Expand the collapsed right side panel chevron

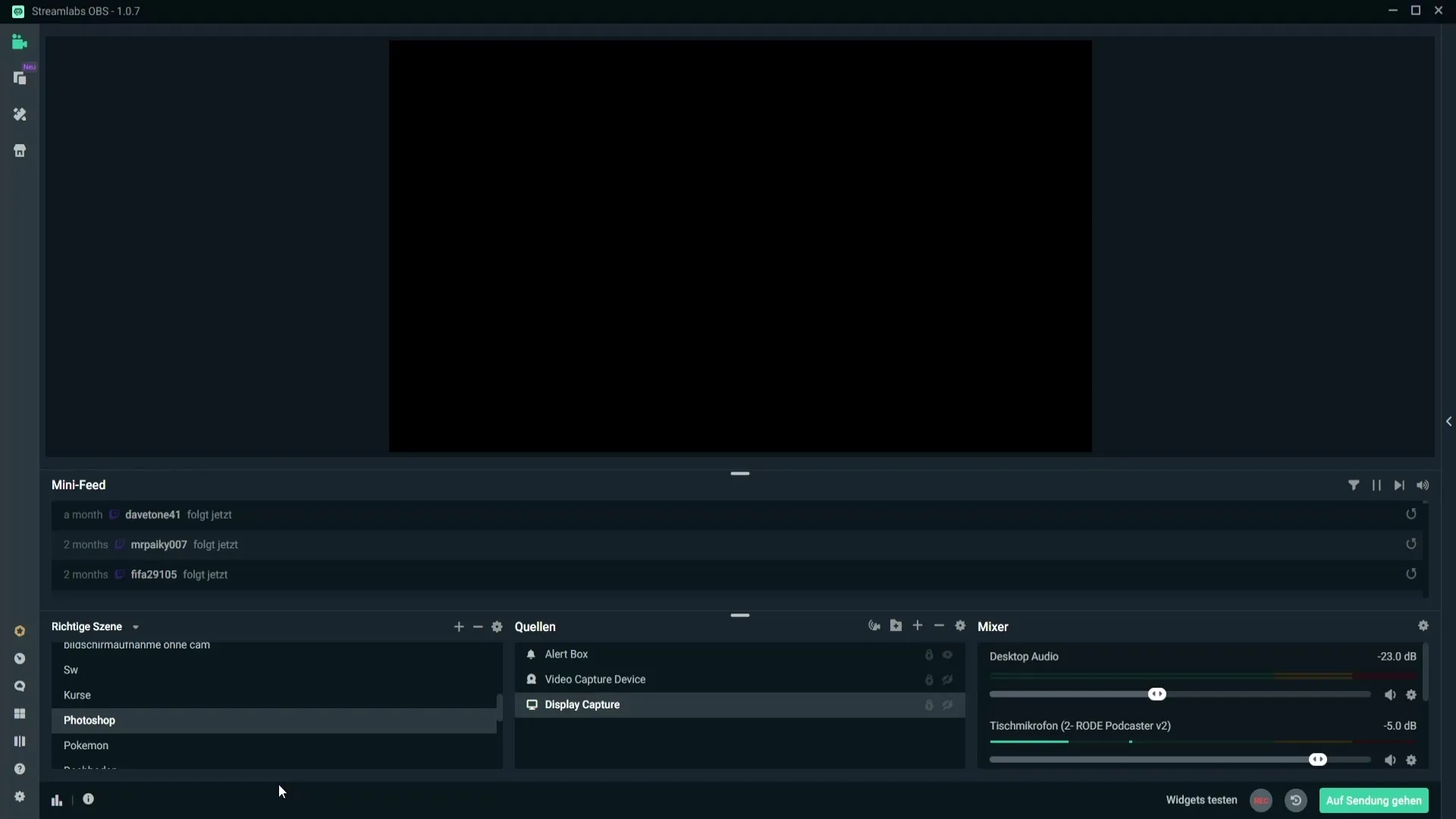pos(1448,422)
